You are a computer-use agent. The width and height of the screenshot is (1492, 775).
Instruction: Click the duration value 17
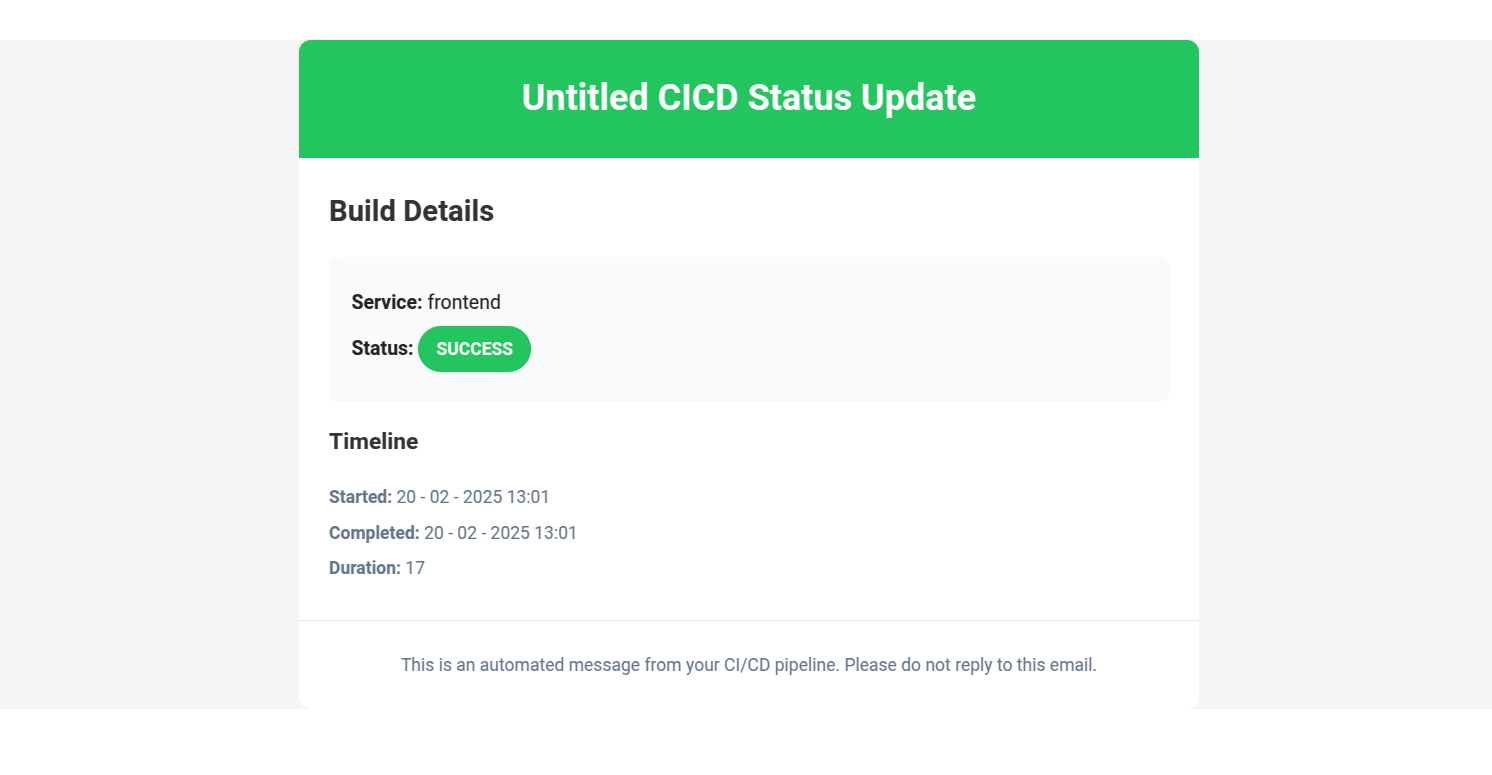coord(415,568)
